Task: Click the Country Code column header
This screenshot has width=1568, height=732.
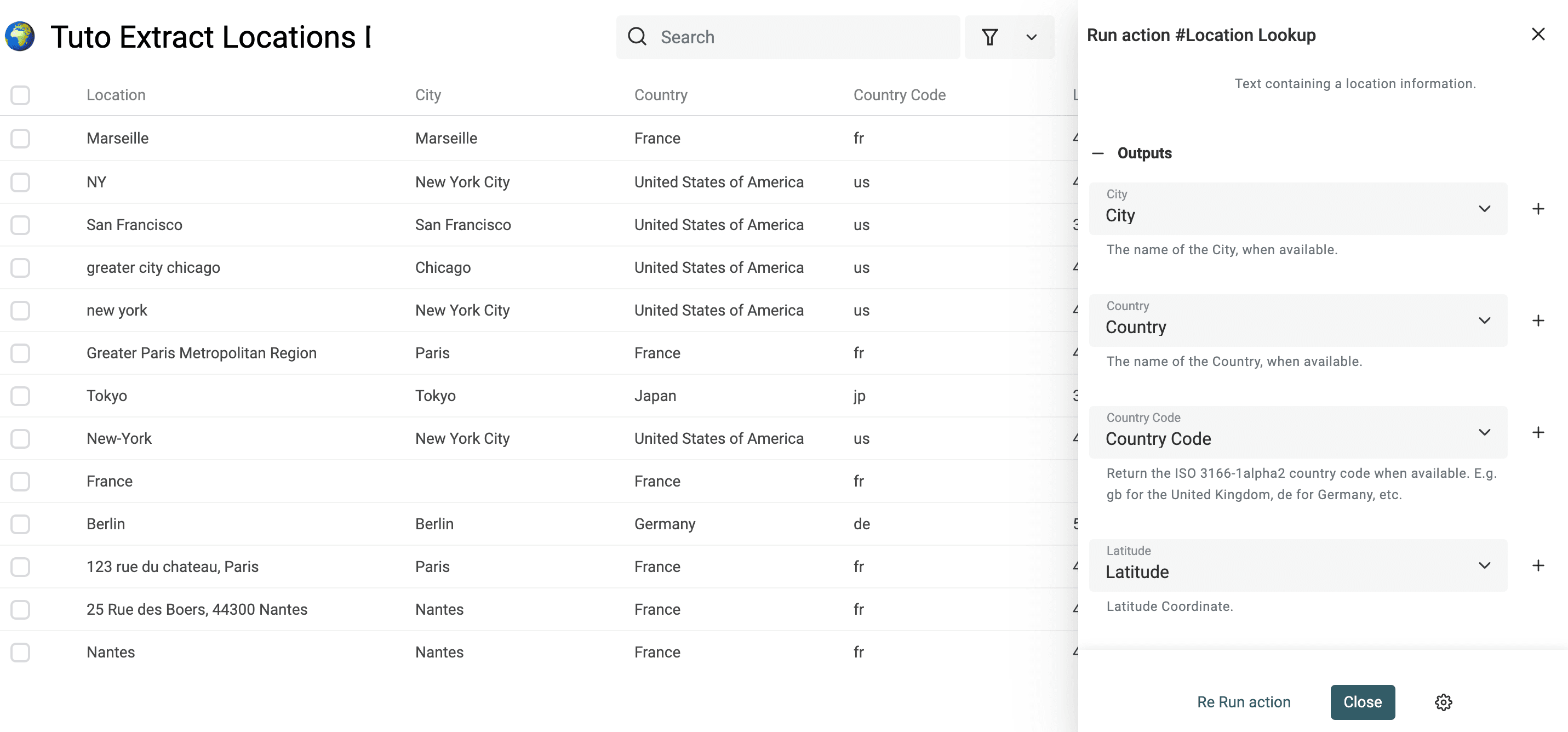Action: pyautogui.click(x=899, y=95)
